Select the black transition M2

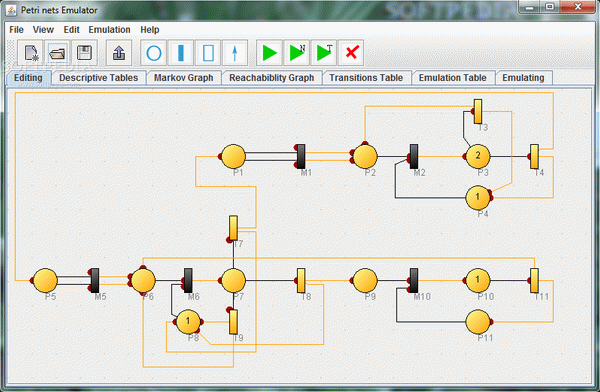pyautogui.click(x=414, y=156)
